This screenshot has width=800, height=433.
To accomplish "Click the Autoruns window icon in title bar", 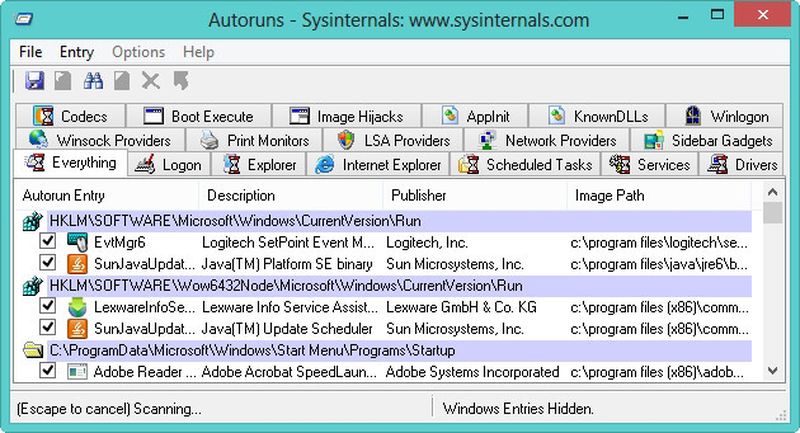I will (23, 19).
